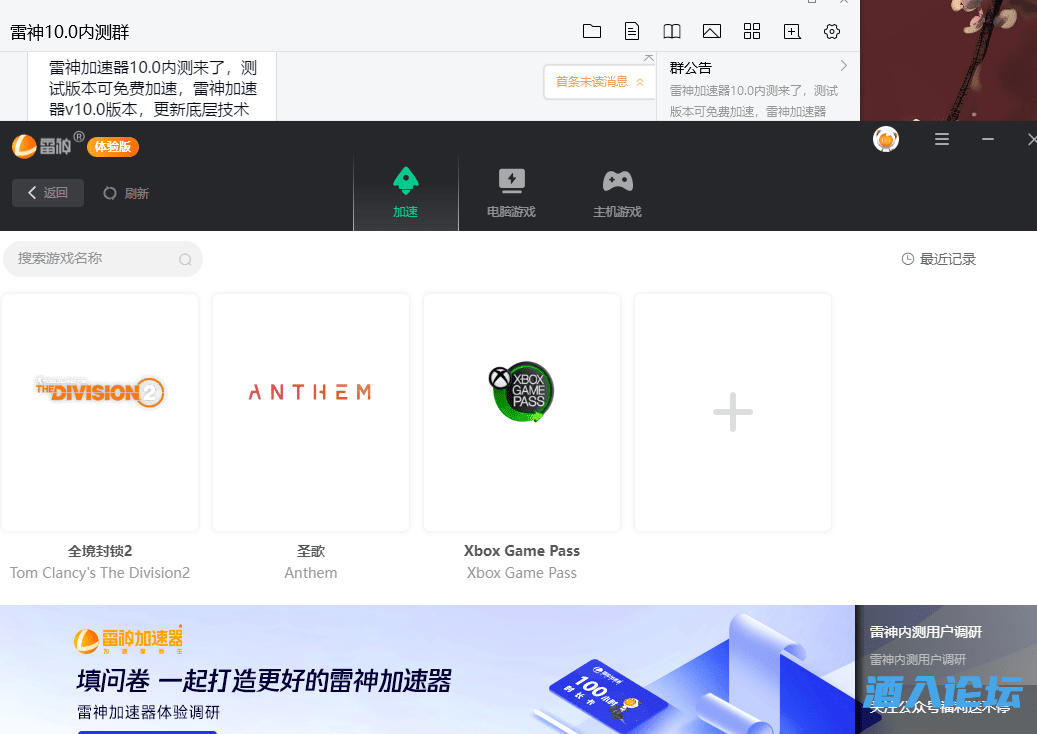Open the folder icon in chat group toolbar
This screenshot has height=734, width=1037.
coord(592,31)
